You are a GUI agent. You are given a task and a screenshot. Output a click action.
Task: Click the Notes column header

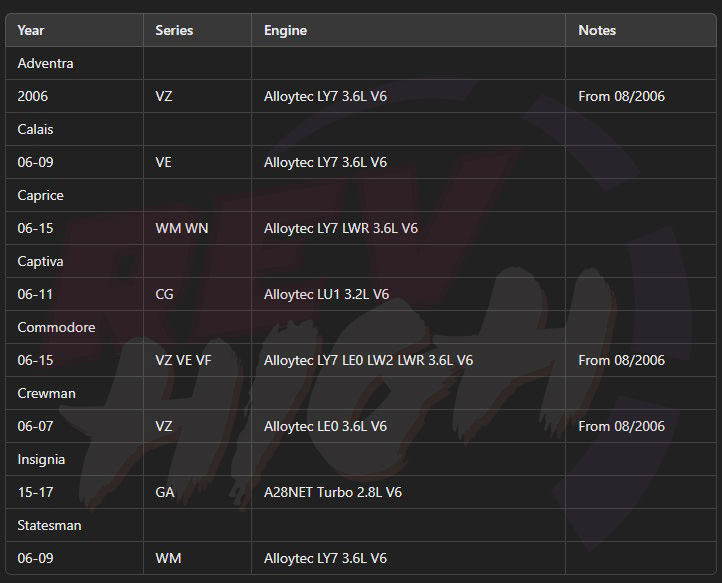pos(641,30)
